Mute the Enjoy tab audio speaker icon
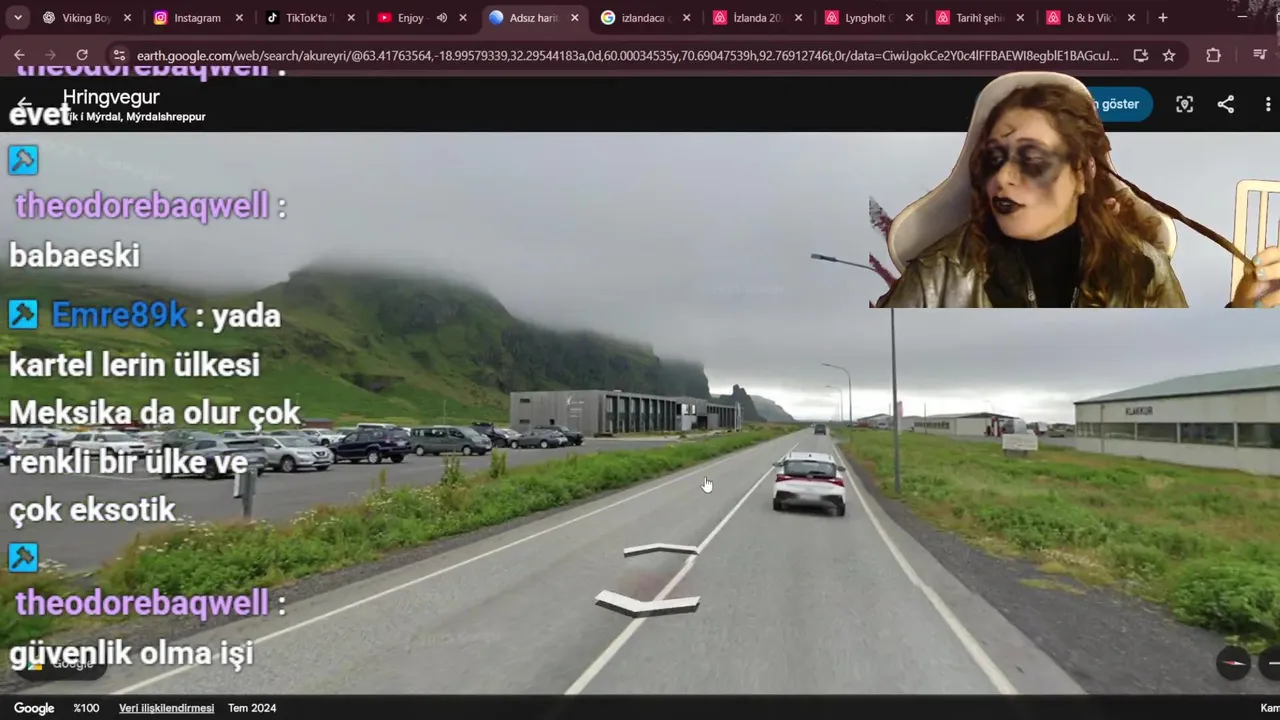Viewport: 1280px width, 720px height. (x=442, y=18)
